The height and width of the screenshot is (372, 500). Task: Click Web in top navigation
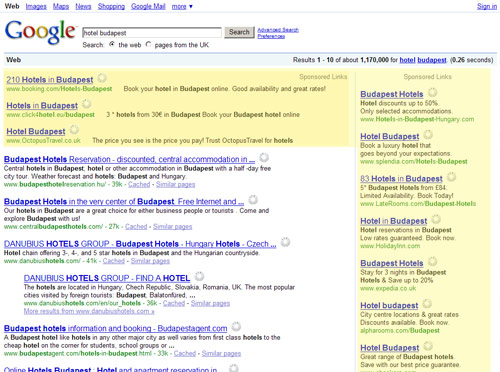[12, 6]
